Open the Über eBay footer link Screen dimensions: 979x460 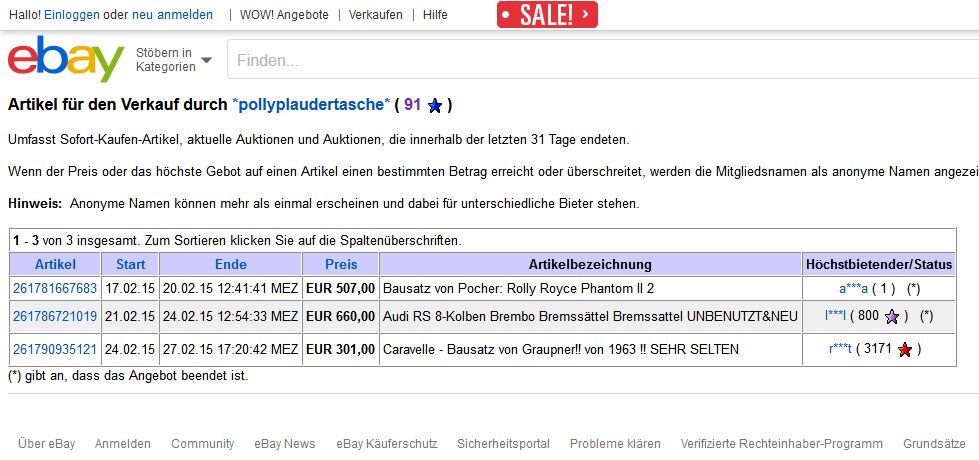pos(47,444)
